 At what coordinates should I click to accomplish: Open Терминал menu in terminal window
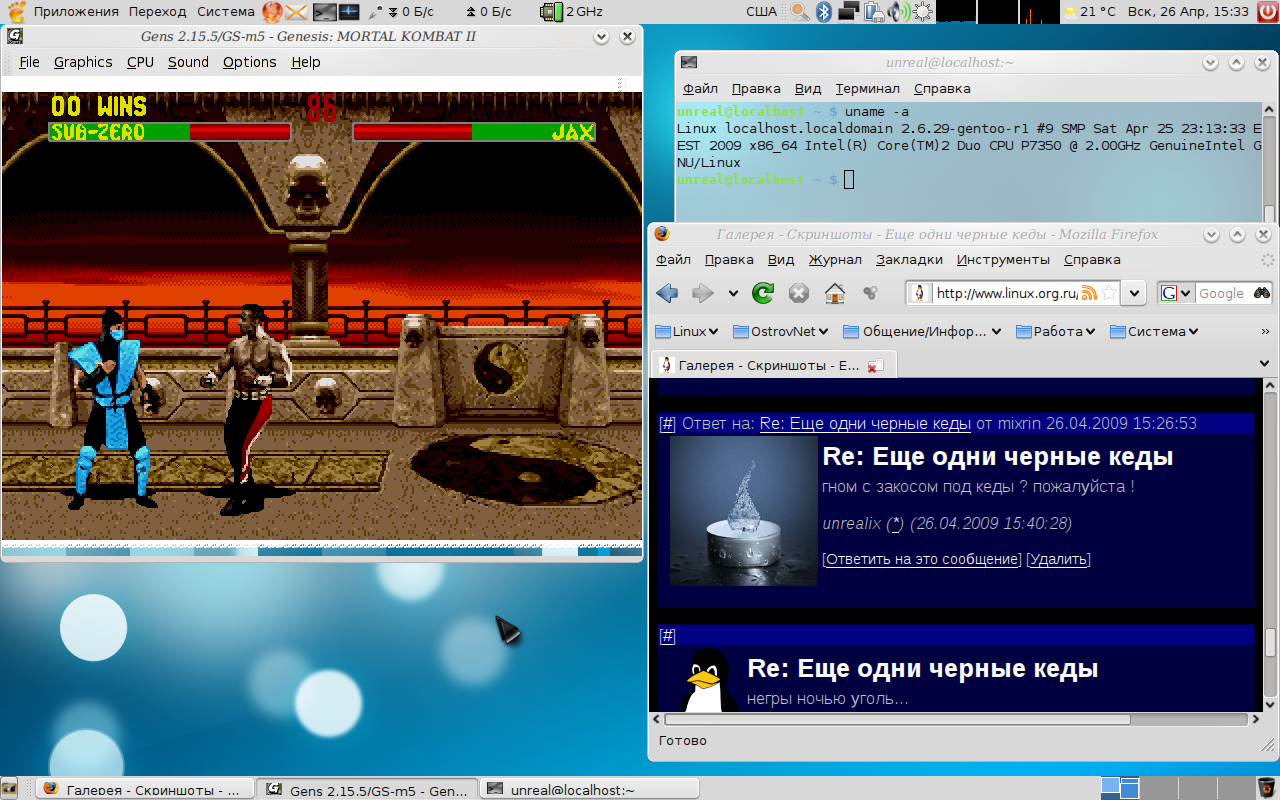pyautogui.click(x=868, y=88)
